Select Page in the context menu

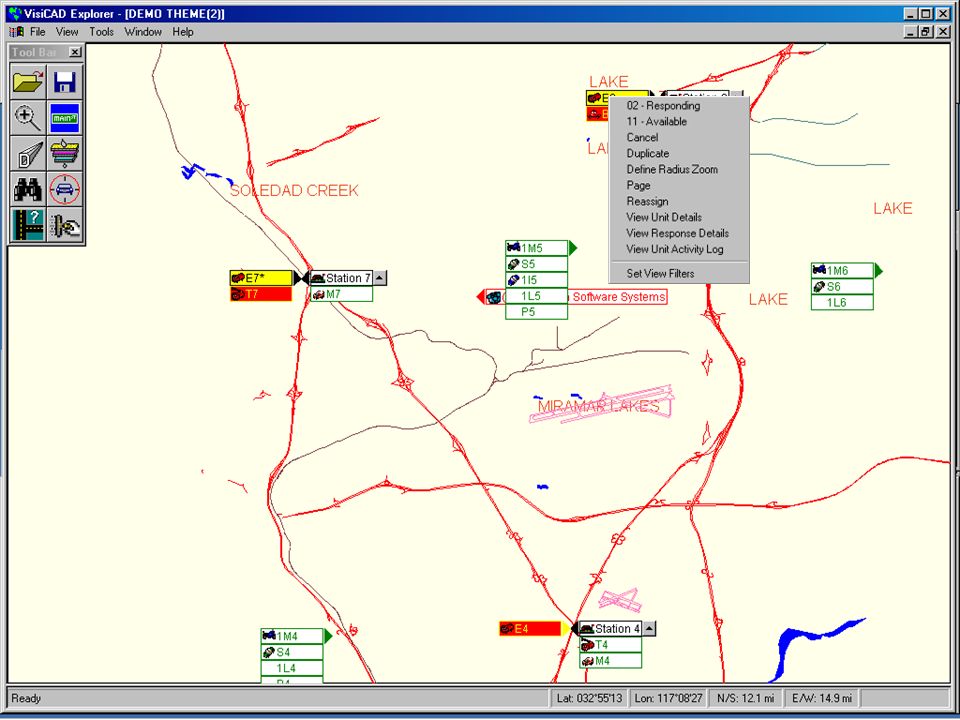point(679,186)
